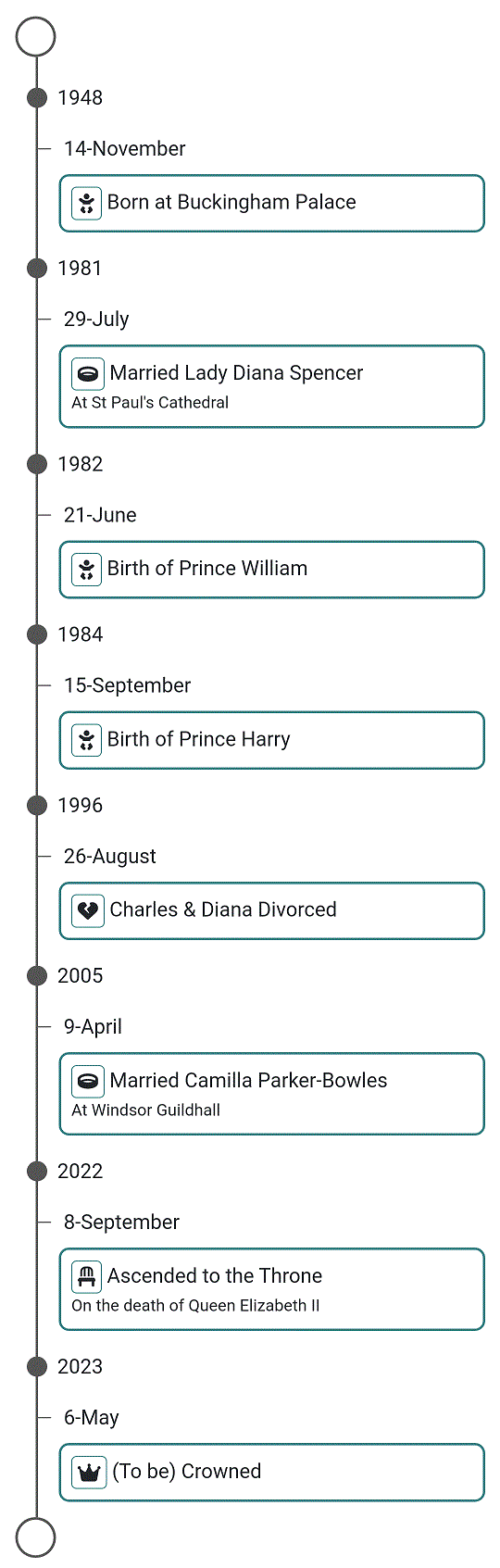This screenshot has height=1568, width=500.
Task: Click the 9-April date label
Action: (x=93, y=1027)
